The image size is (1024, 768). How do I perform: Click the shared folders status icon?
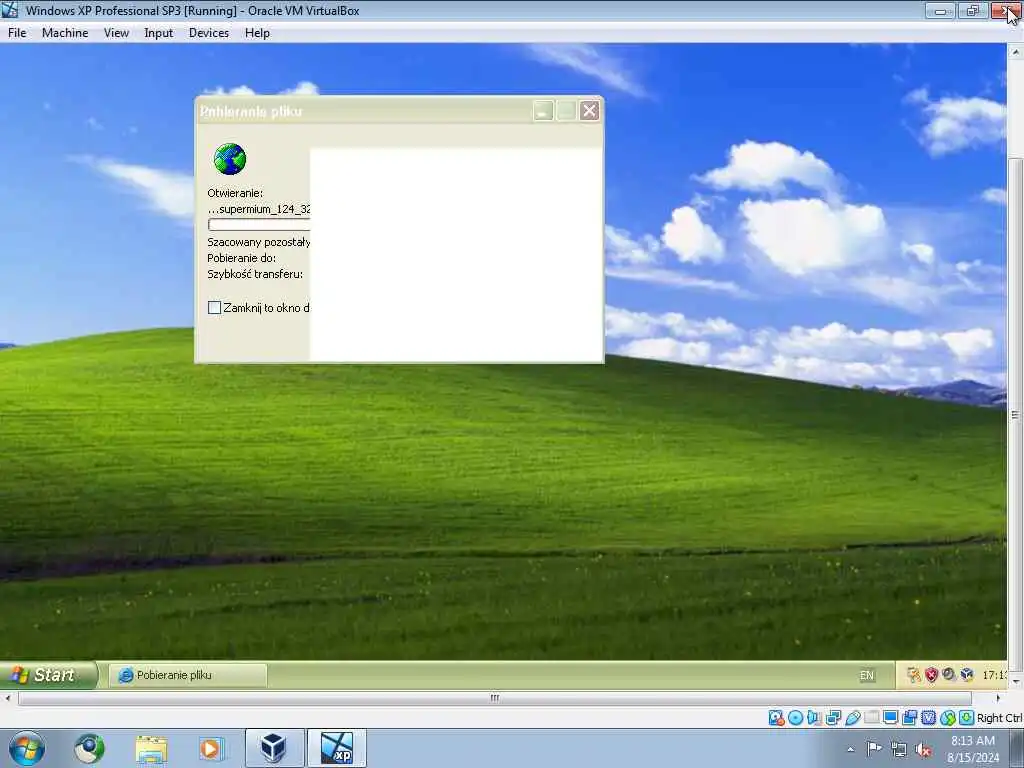[871, 718]
